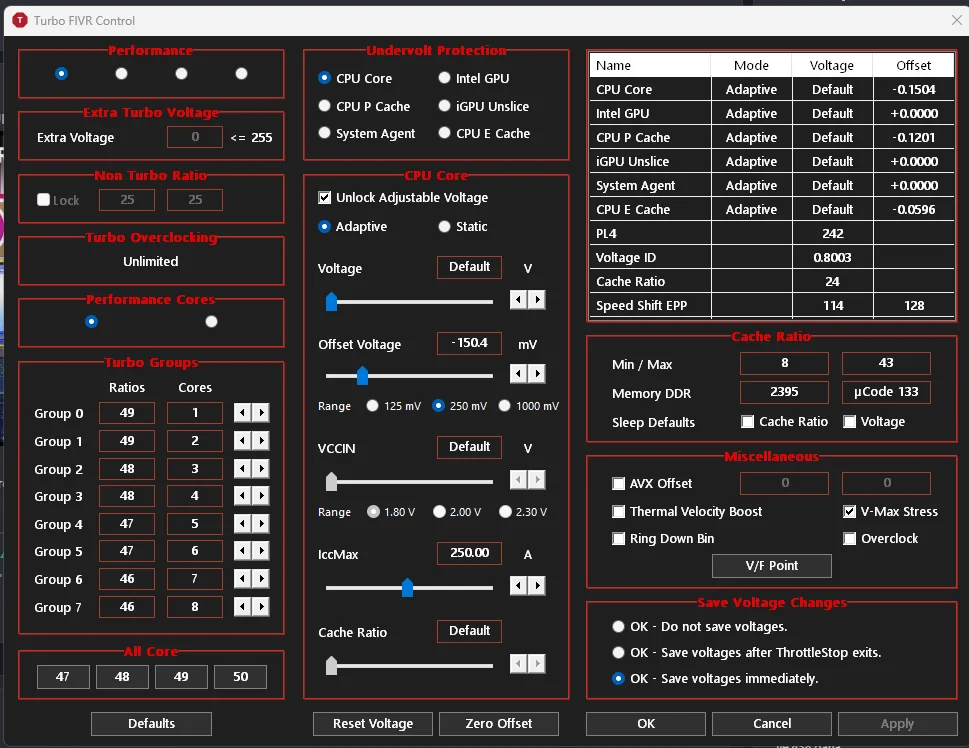
Task: Decrease Group 0 ratio with left arrow
Action: pos(242,412)
